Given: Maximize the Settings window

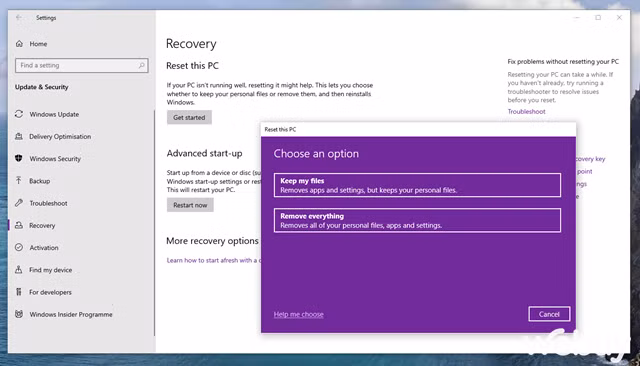Looking at the screenshot, I should 598,18.
